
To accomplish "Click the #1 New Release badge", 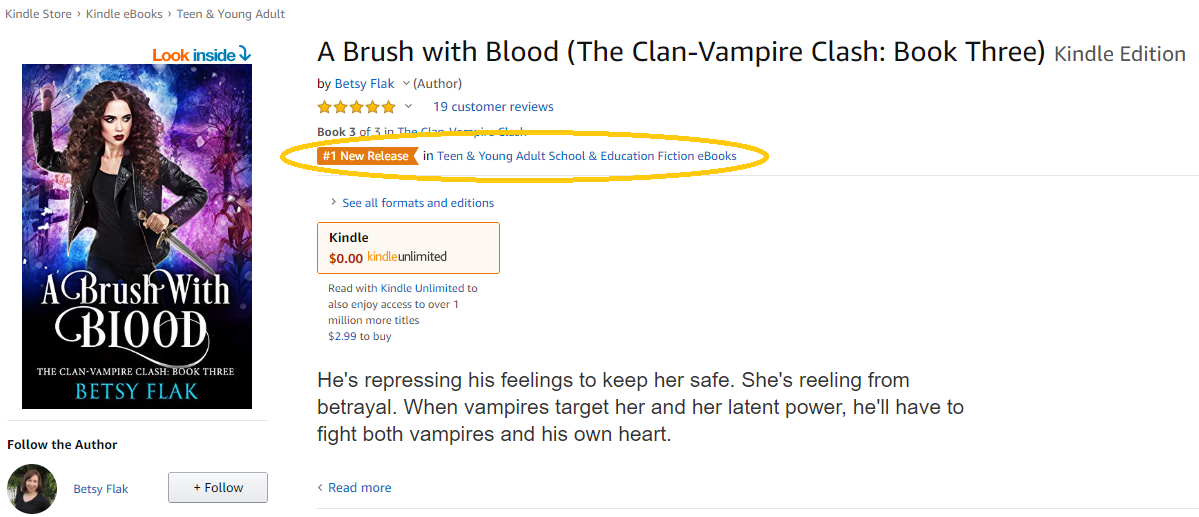I will 366,156.
